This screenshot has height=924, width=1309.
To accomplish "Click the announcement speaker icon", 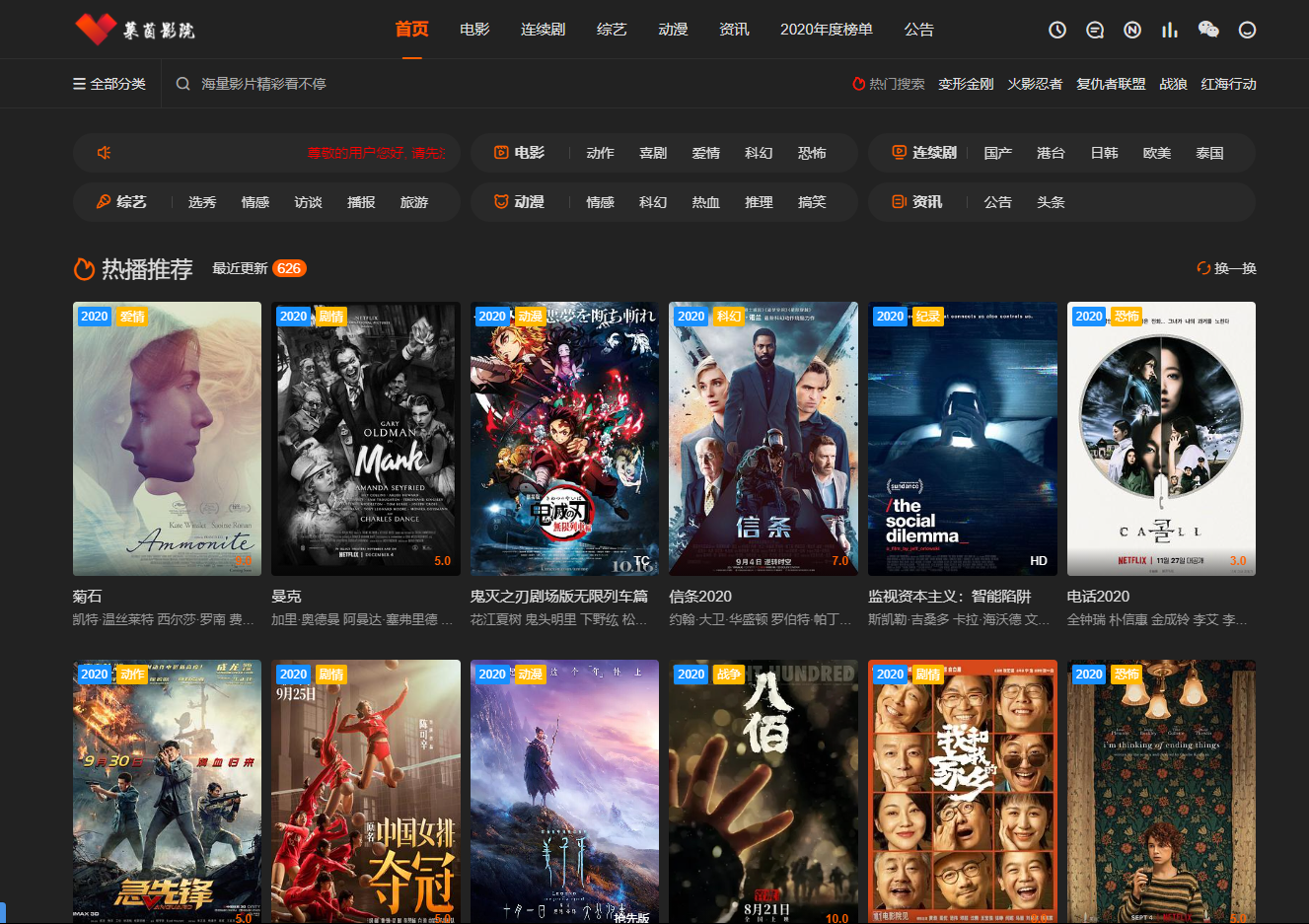I will coord(105,153).
